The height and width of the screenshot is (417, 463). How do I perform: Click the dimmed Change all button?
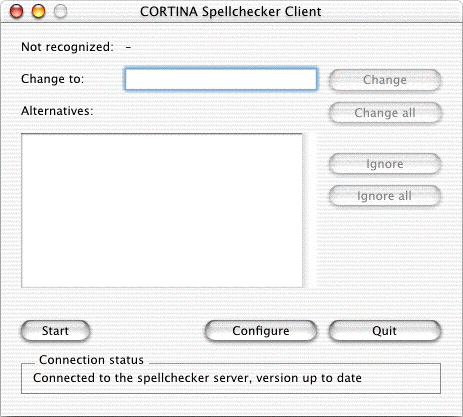(385, 113)
